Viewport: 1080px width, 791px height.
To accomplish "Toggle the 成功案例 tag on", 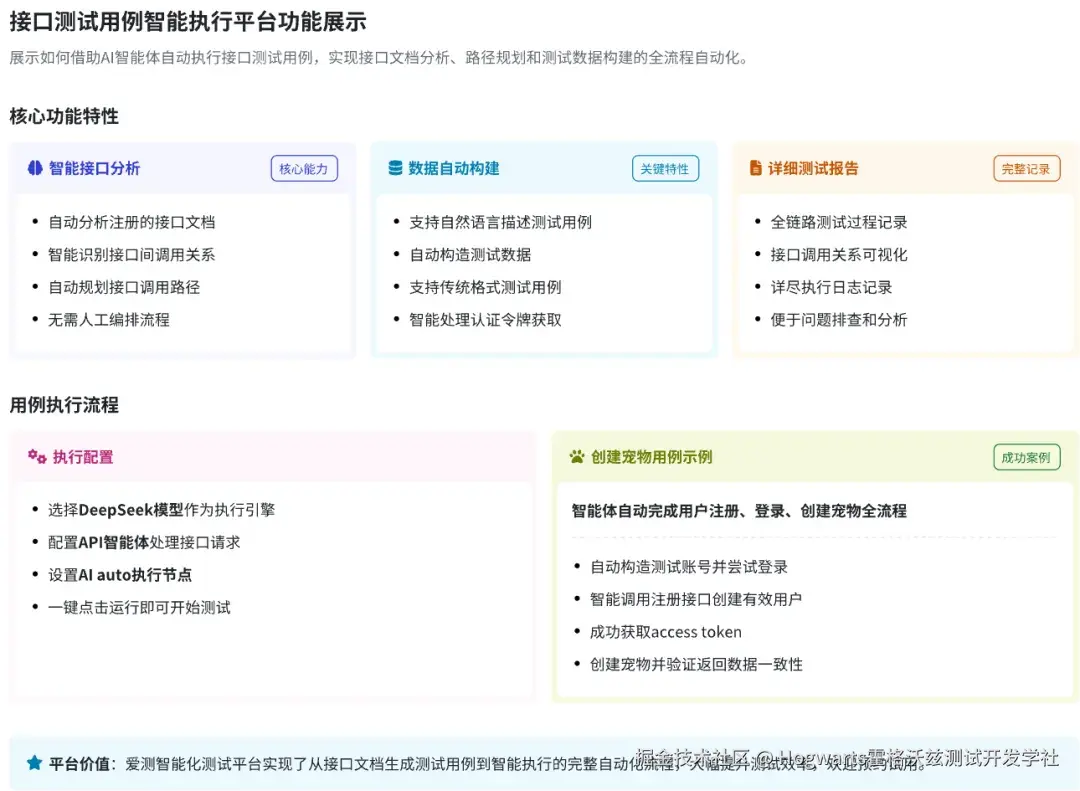I will [1026, 455].
